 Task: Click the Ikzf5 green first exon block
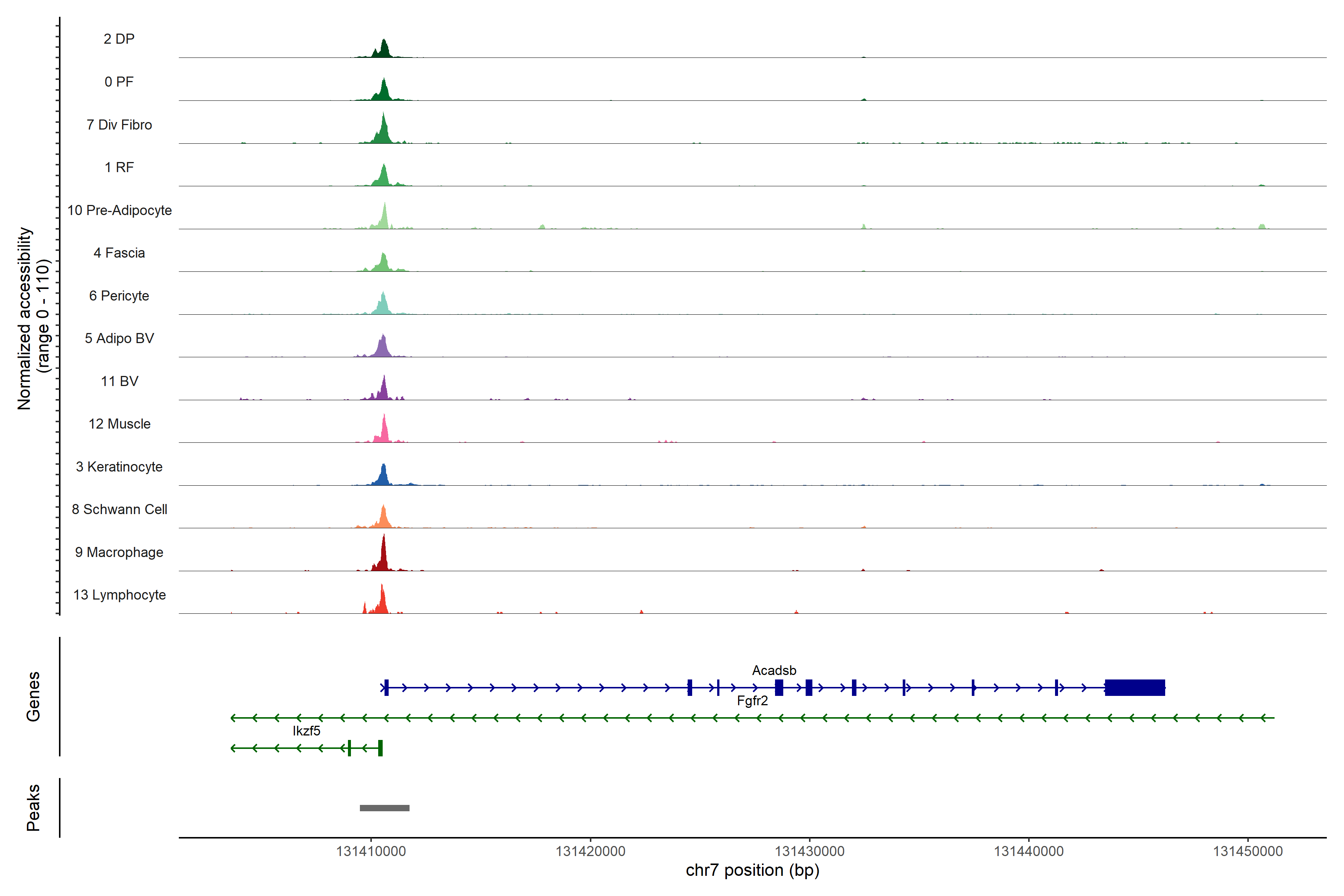click(380, 747)
